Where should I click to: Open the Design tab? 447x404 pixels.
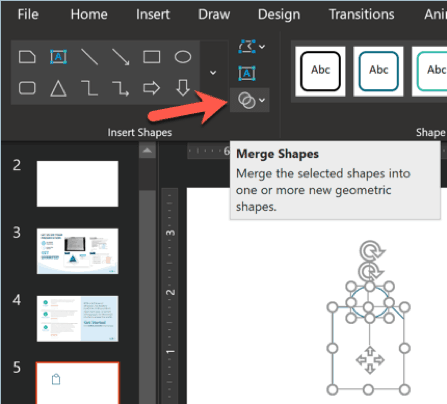(x=279, y=15)
